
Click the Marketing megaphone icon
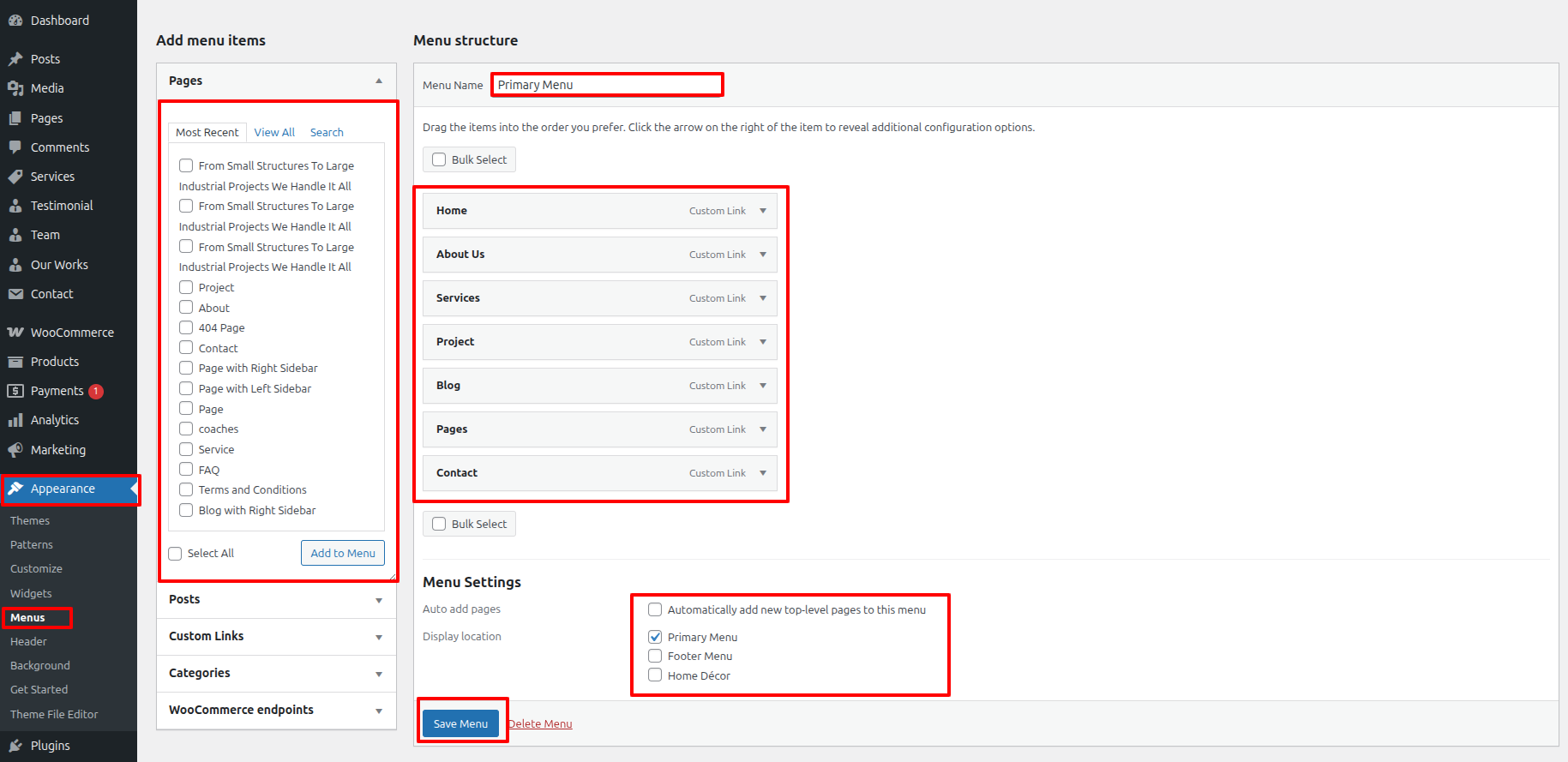coord(15,450)
